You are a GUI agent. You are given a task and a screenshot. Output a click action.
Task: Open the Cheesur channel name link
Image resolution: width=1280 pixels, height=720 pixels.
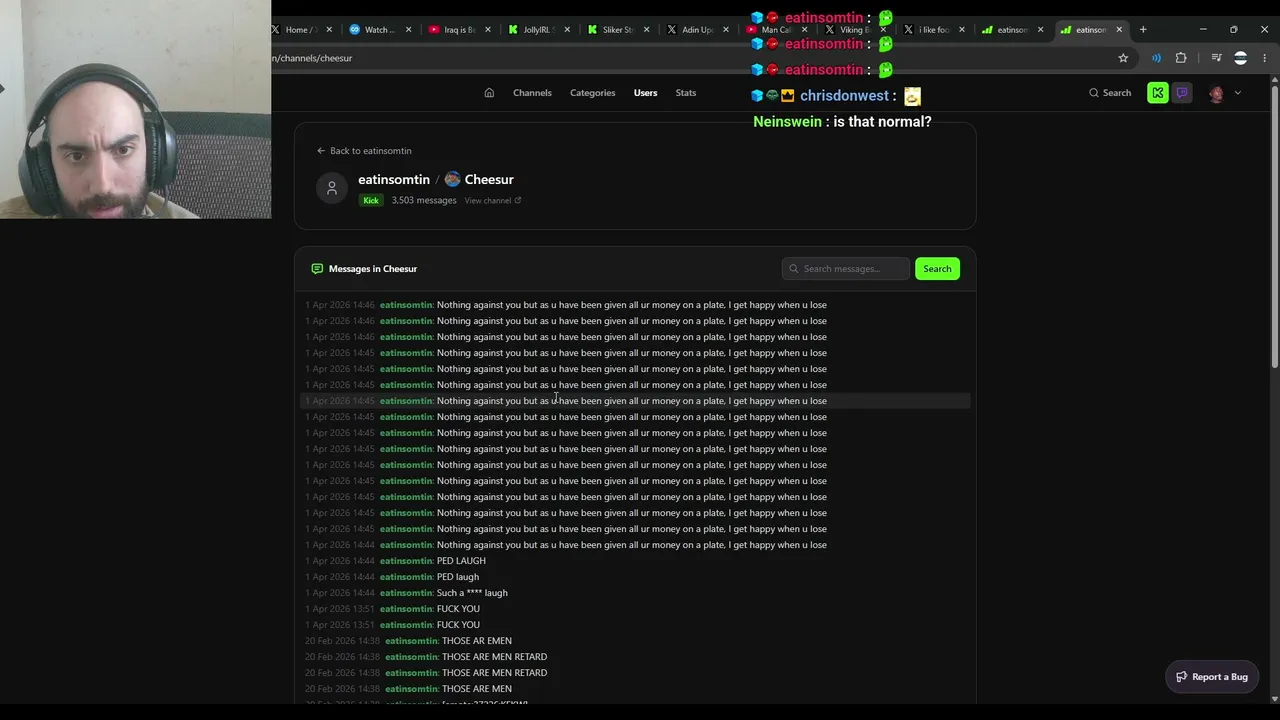coord(489,179)
